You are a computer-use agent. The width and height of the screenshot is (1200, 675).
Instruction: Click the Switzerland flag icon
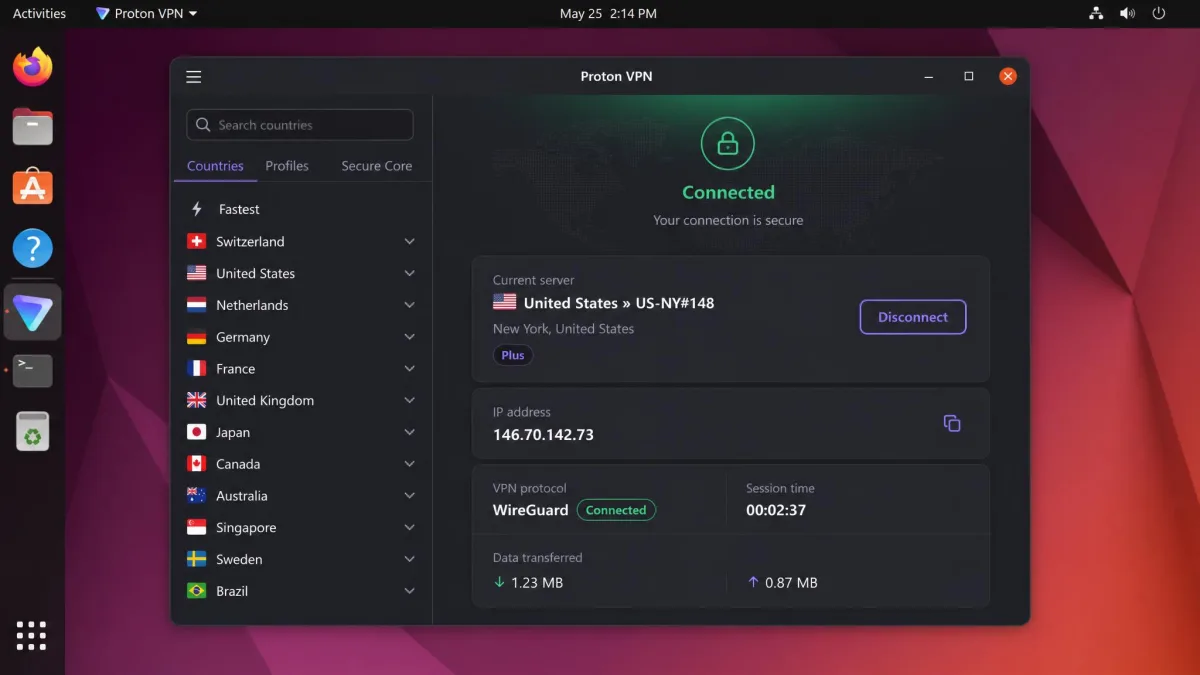point(197,241)
